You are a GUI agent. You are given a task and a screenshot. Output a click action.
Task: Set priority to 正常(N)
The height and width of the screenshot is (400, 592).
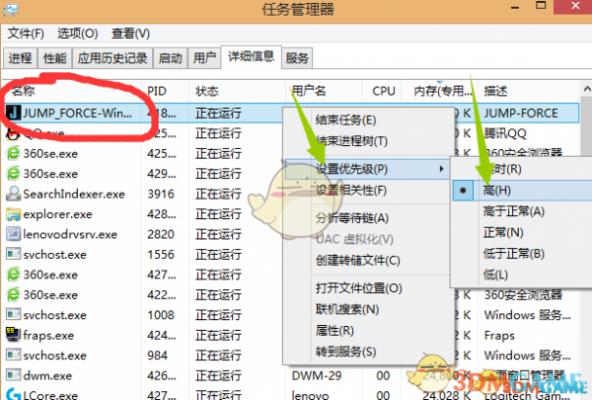pyautogui.click(x=503, y=232)
